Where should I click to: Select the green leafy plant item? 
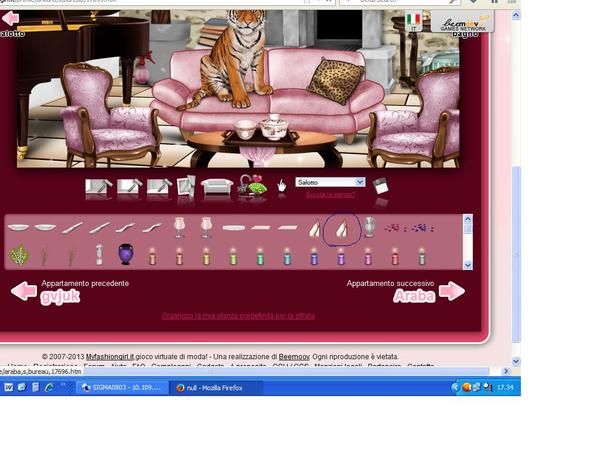(x=18, y=256)
